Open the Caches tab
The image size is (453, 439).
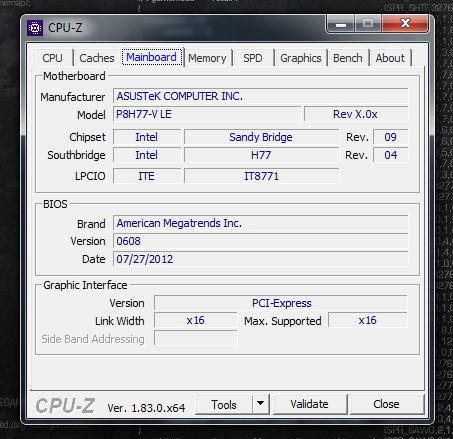coord(97,58)
